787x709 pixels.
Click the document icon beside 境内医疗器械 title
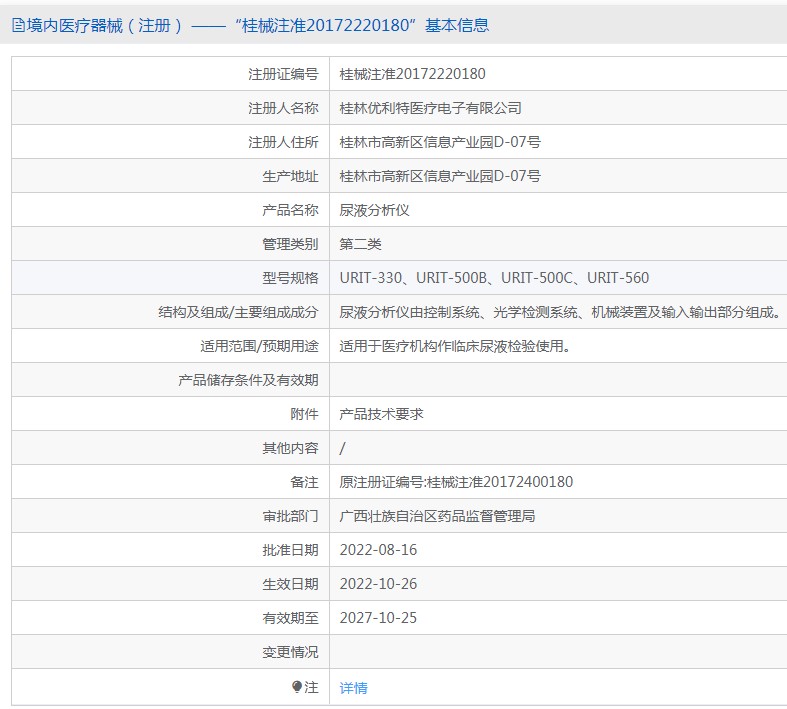19,25
